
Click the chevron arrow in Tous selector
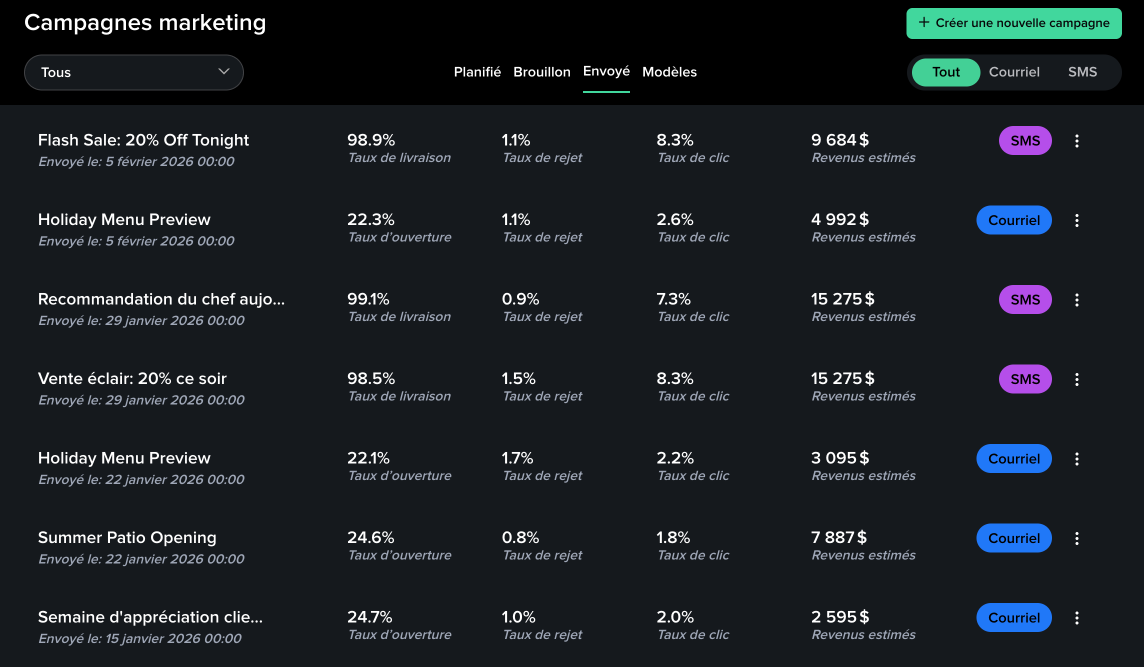pyautogui.click(x=224, y=72)
